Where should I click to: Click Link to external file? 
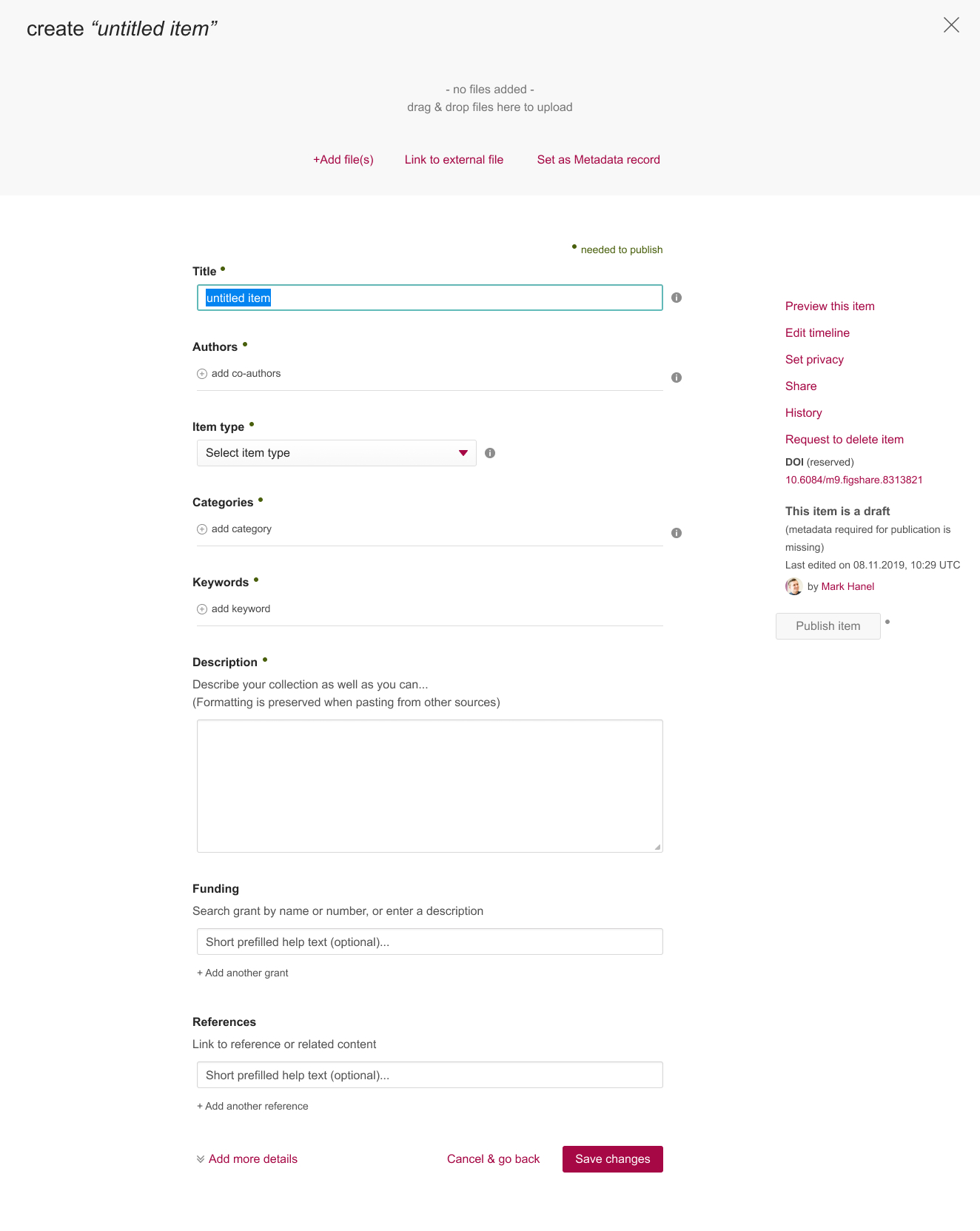pos(454,160)
